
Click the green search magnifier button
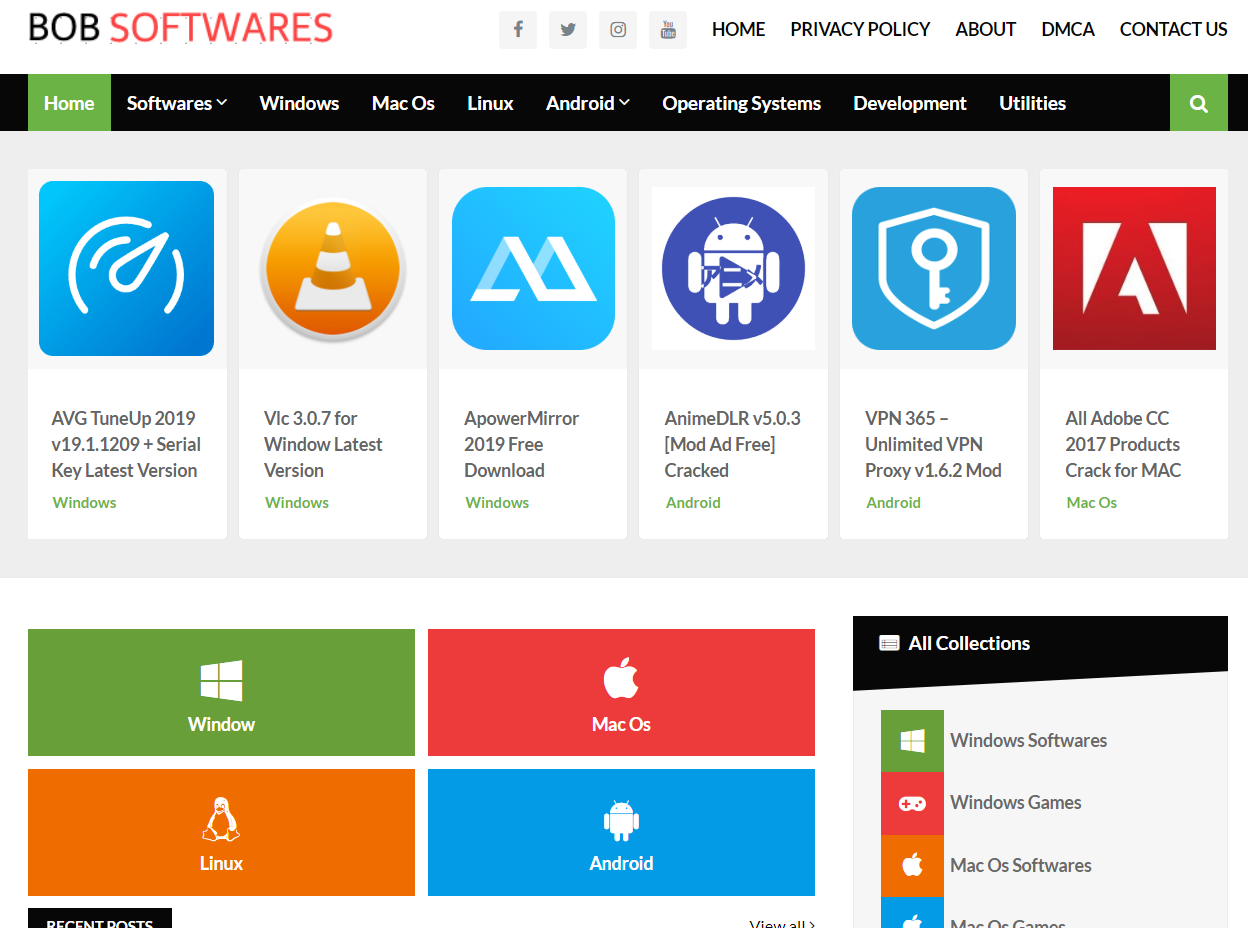click(1199, 103)
